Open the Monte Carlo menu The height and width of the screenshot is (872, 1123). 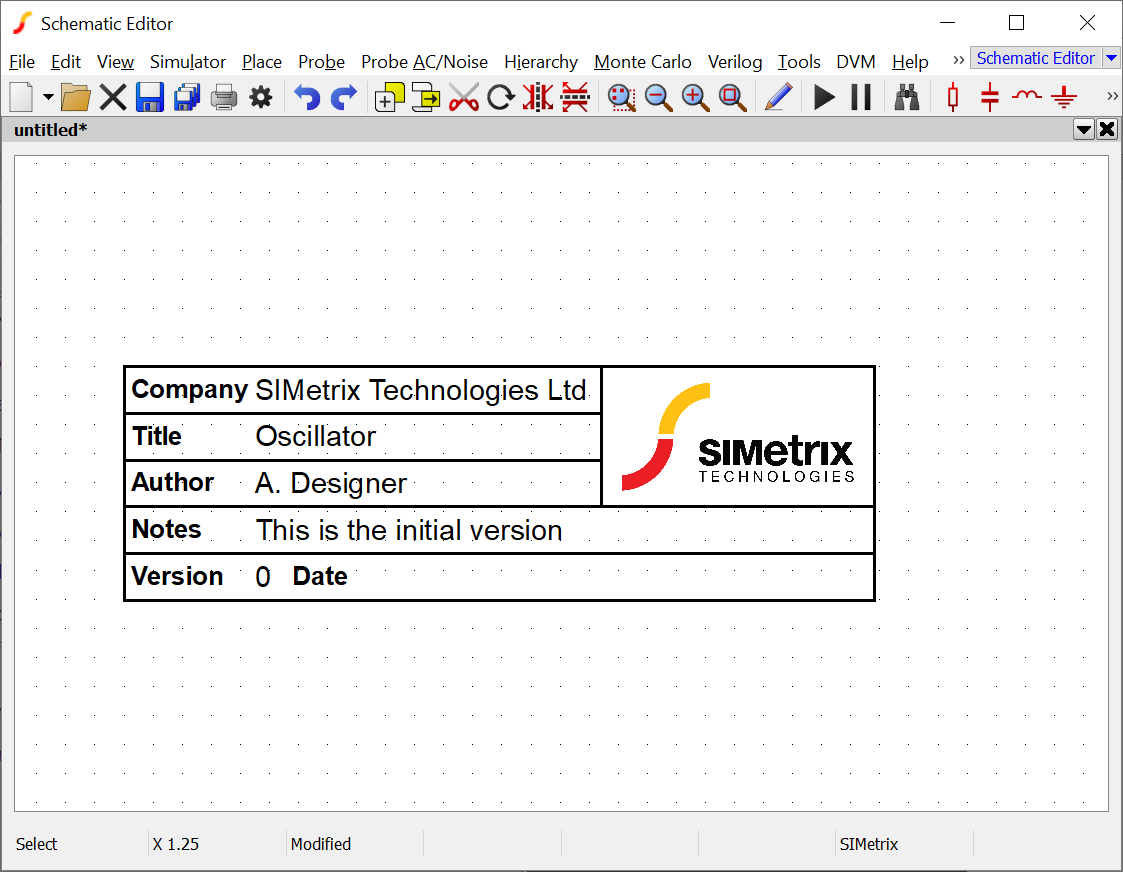click(642, 62)
